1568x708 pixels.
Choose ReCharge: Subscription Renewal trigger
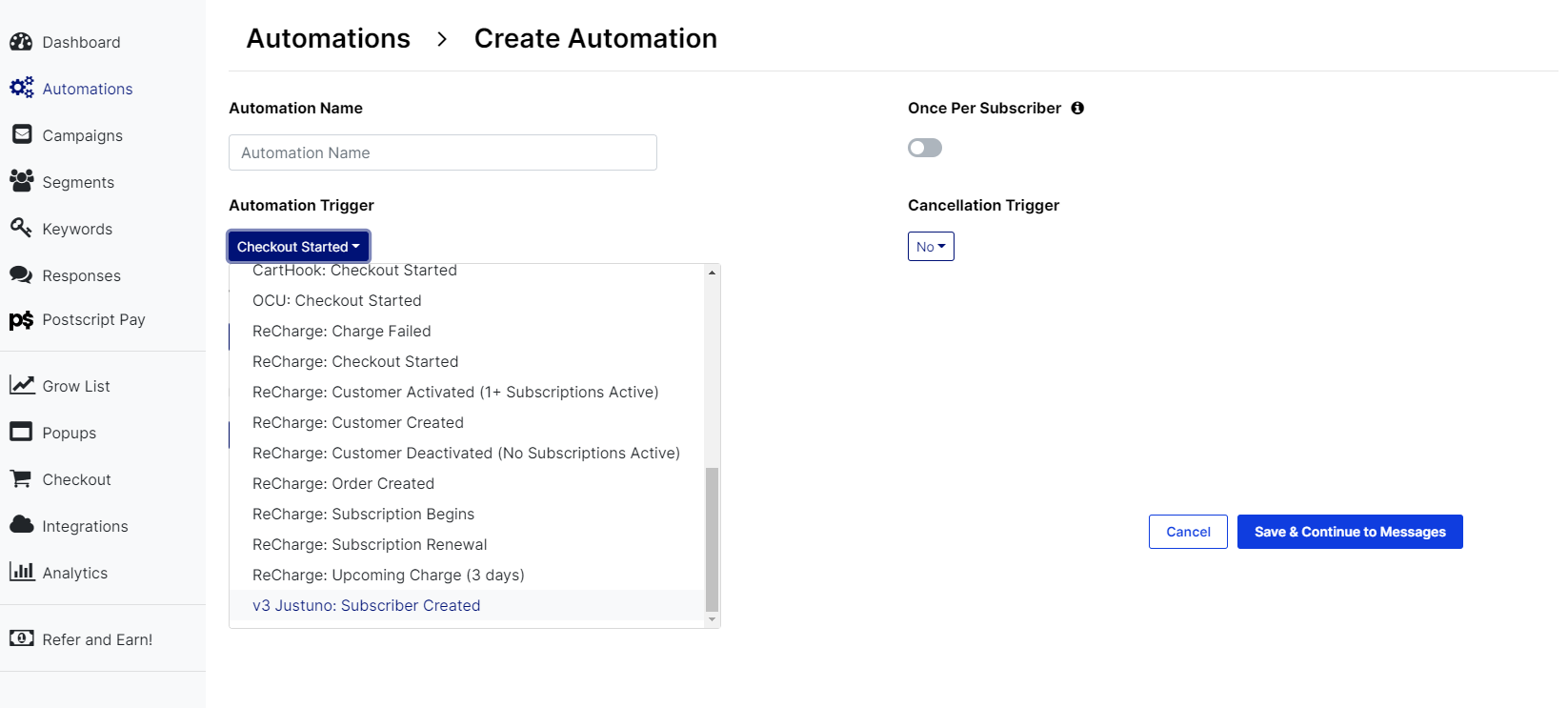(x=369, y=544)
